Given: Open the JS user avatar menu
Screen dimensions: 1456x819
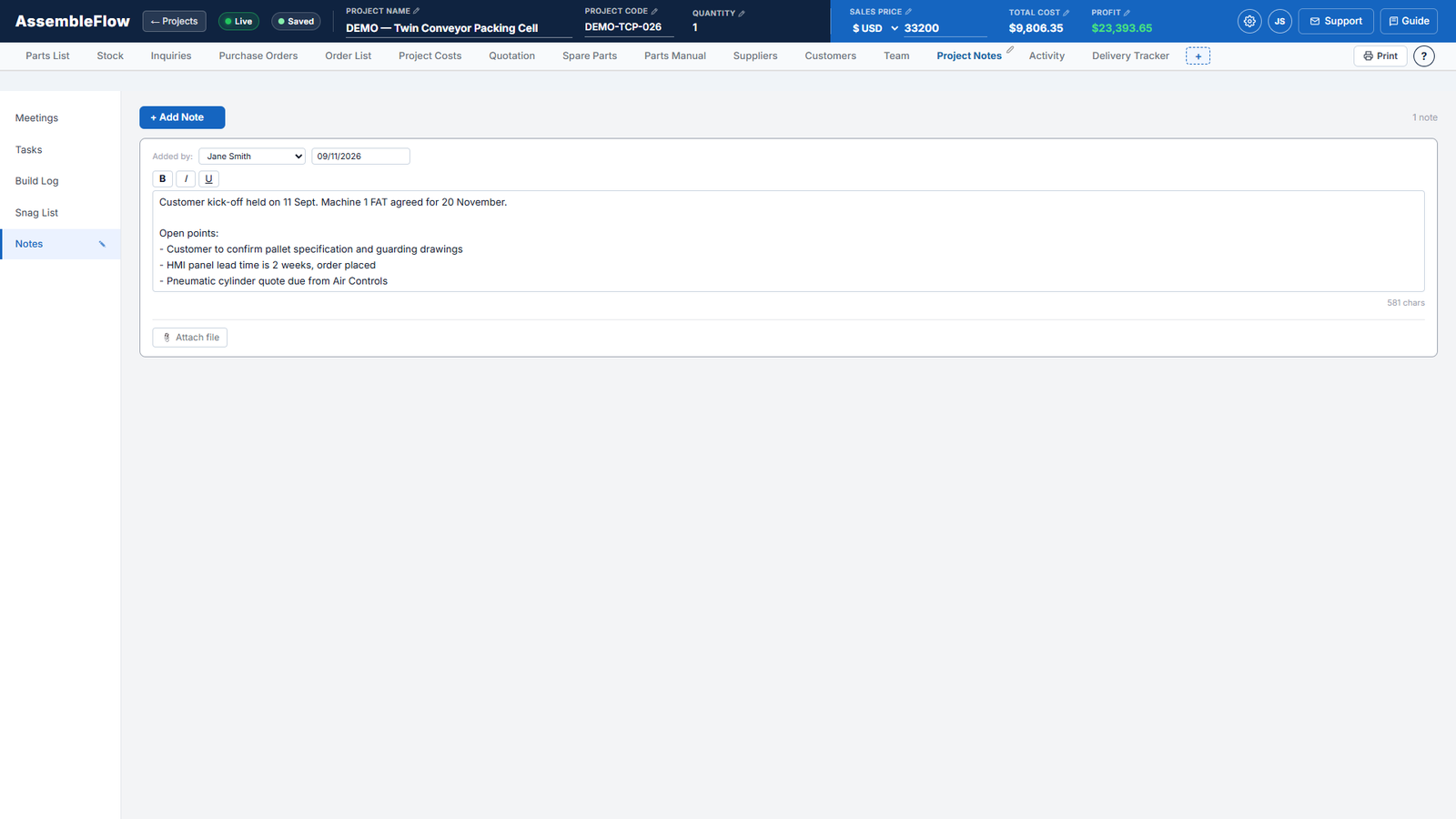Looking at the screenshot, I should click(1279, 21).
